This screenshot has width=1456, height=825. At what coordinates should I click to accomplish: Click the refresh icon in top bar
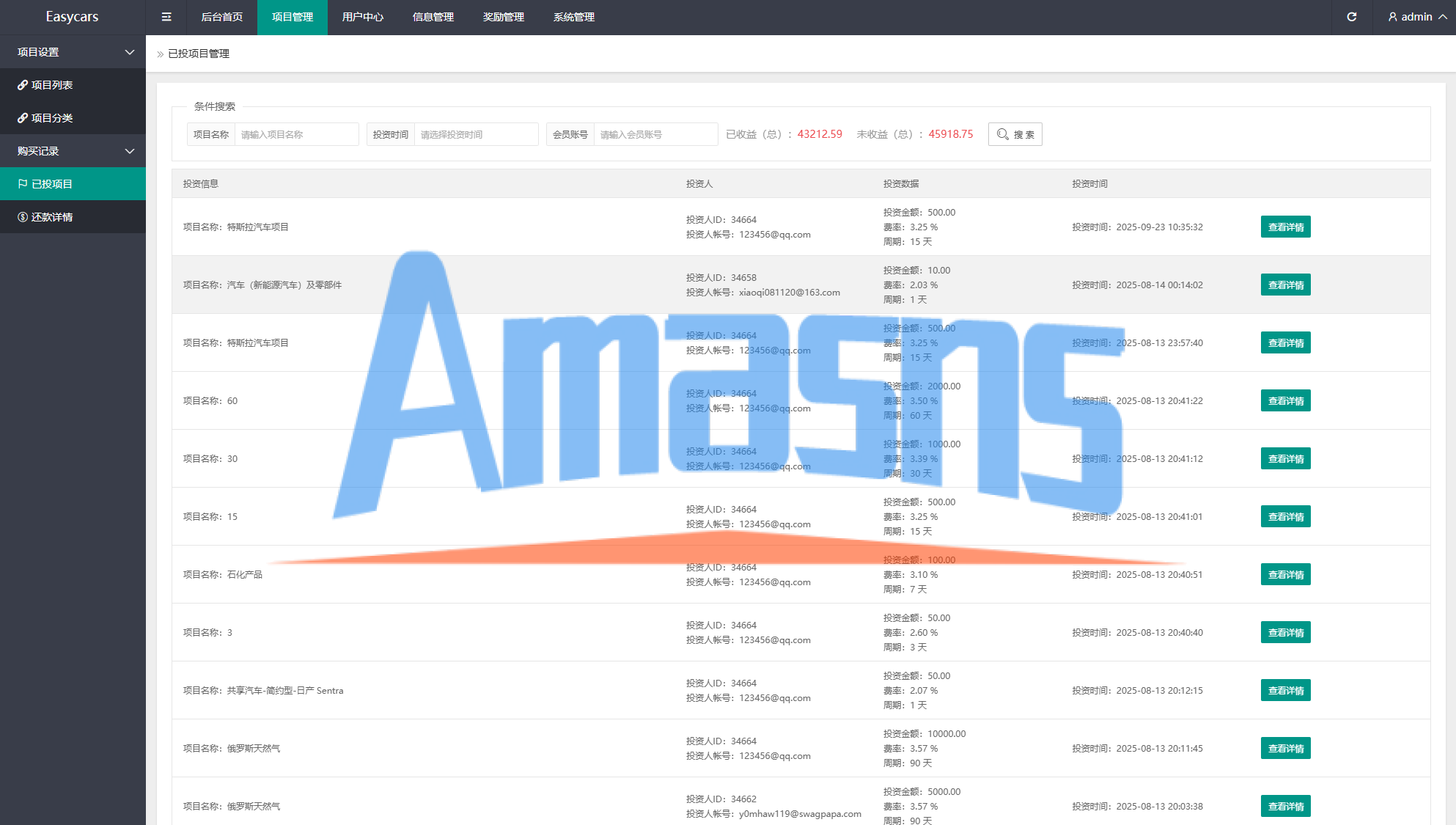coord(1352,17)
